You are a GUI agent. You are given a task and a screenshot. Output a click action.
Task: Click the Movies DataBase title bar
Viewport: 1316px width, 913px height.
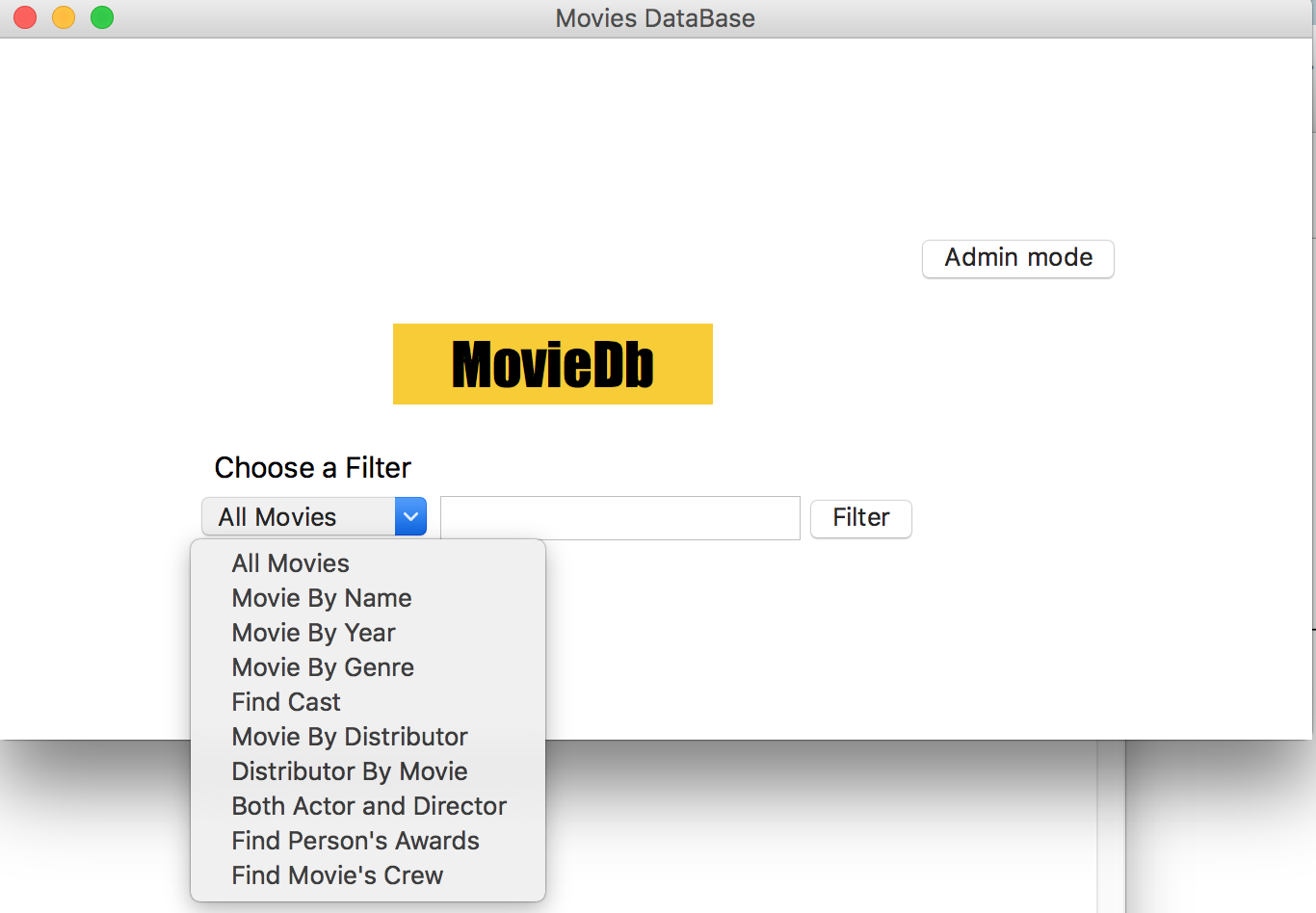click(655, 17)
